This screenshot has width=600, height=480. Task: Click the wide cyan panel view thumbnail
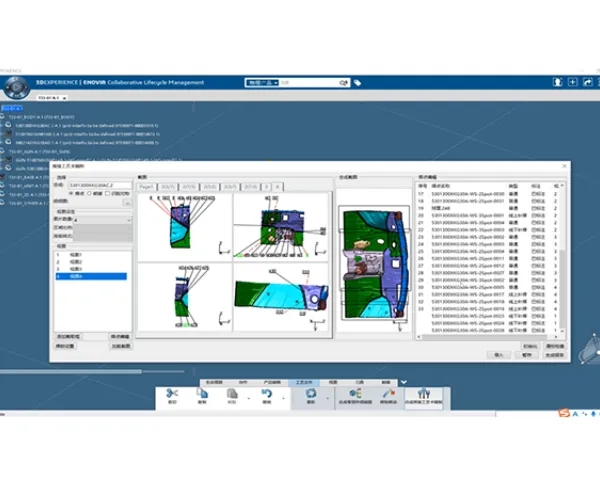[281, 297]
